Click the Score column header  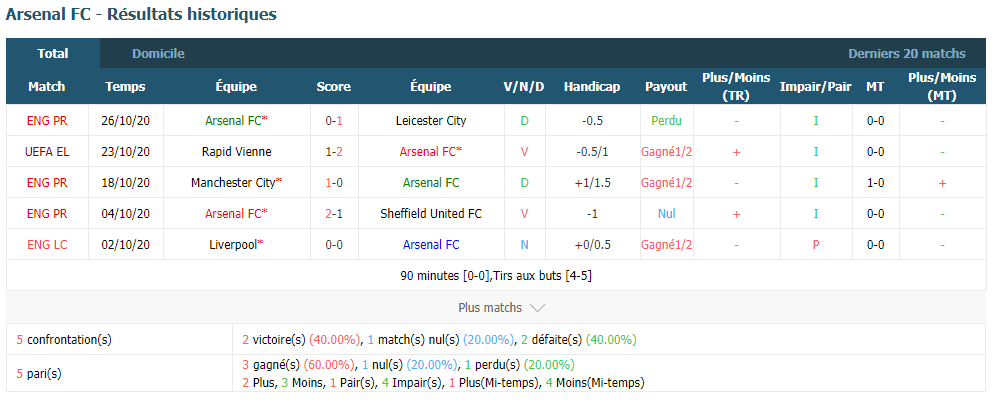(x=334, y=87)
